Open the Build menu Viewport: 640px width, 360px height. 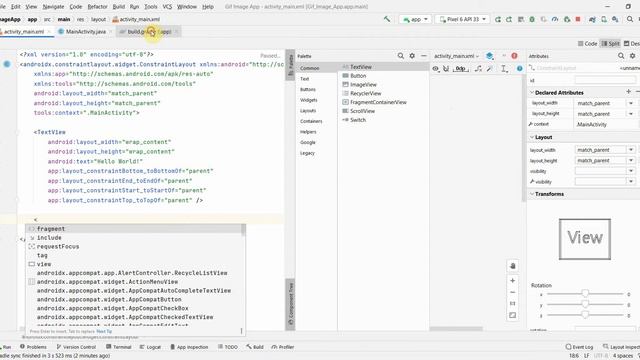119,7
